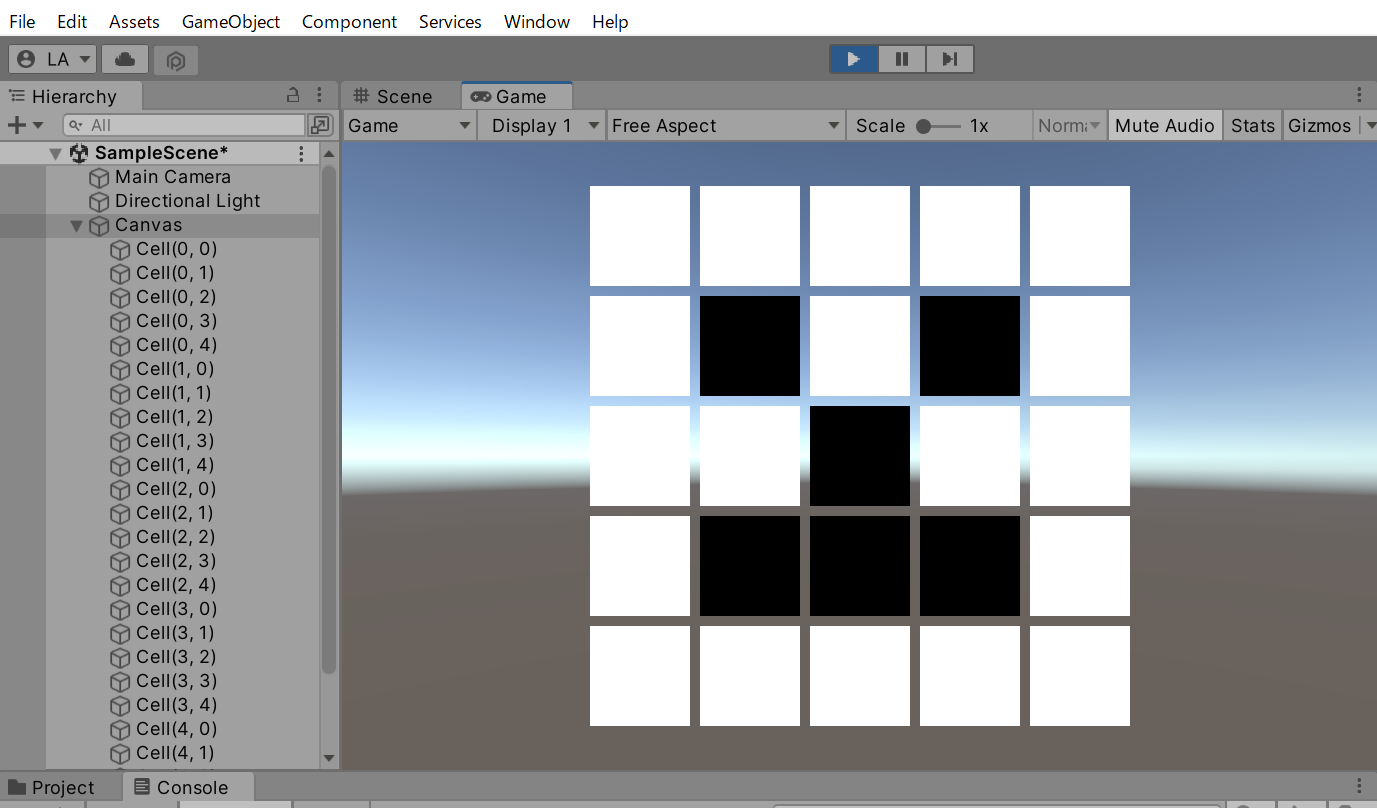The height and width of the screenshot is (808, 1377).
Task: Open the cloud services icon
Action: [x=125, y=59]
